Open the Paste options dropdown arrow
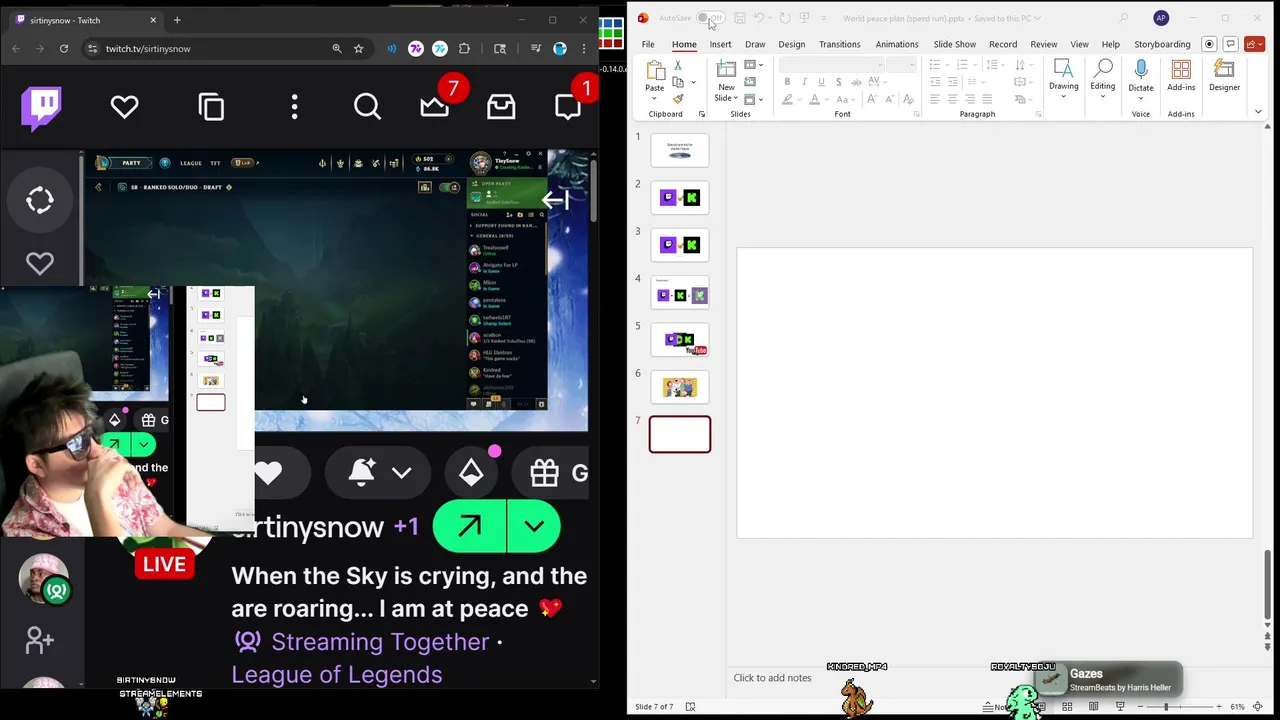 [655, 99]
